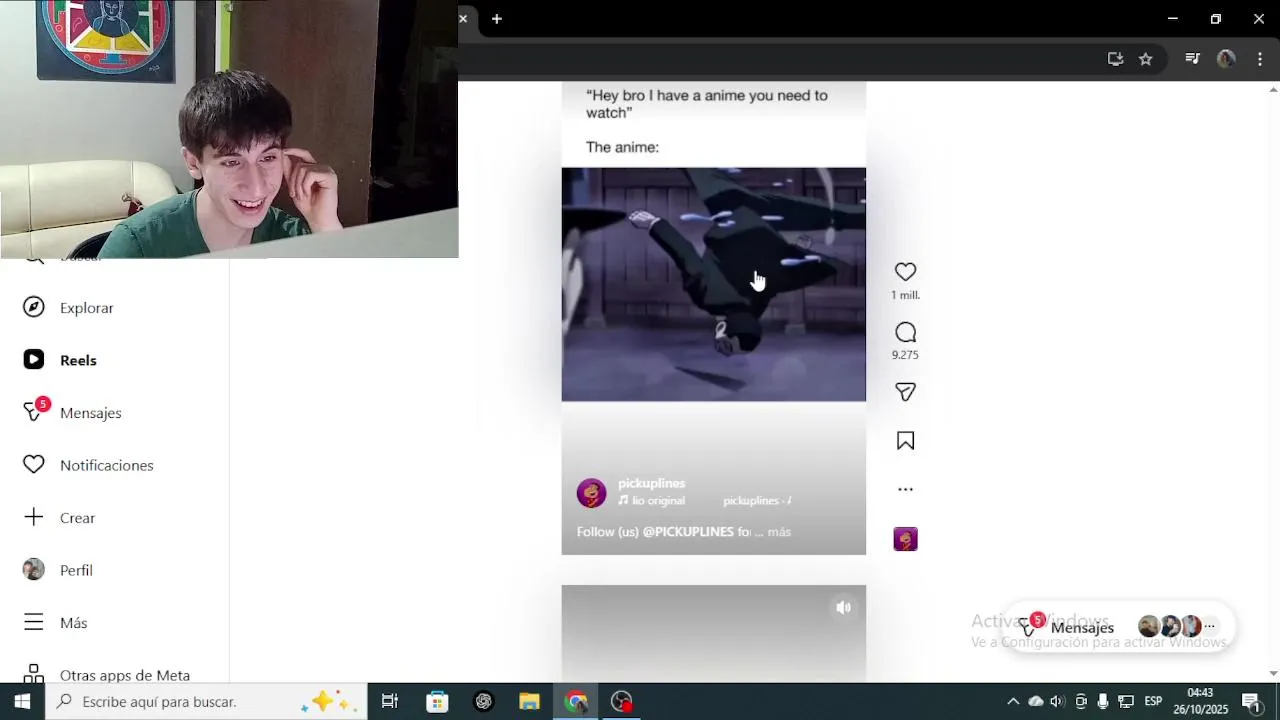Open comments via the speech bubble icon
The height and width of the screenshot is (720, 1280).
click(x=905, y=332)
